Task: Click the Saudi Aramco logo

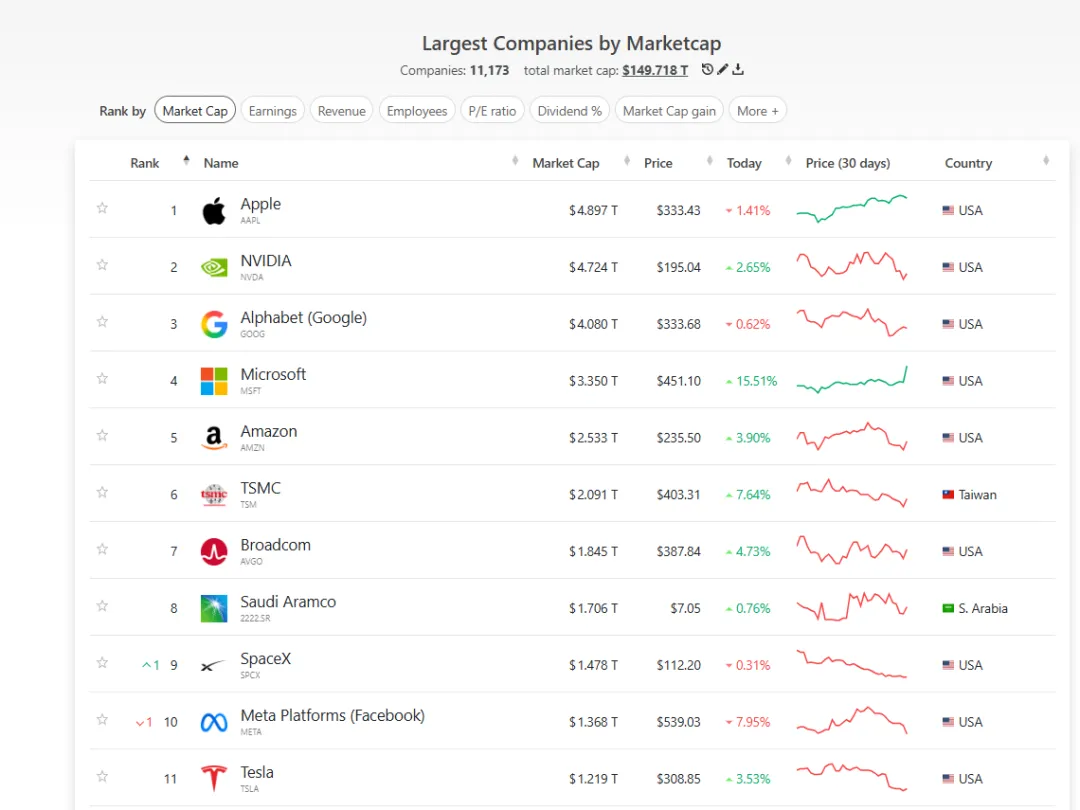Action: (214, 608)
